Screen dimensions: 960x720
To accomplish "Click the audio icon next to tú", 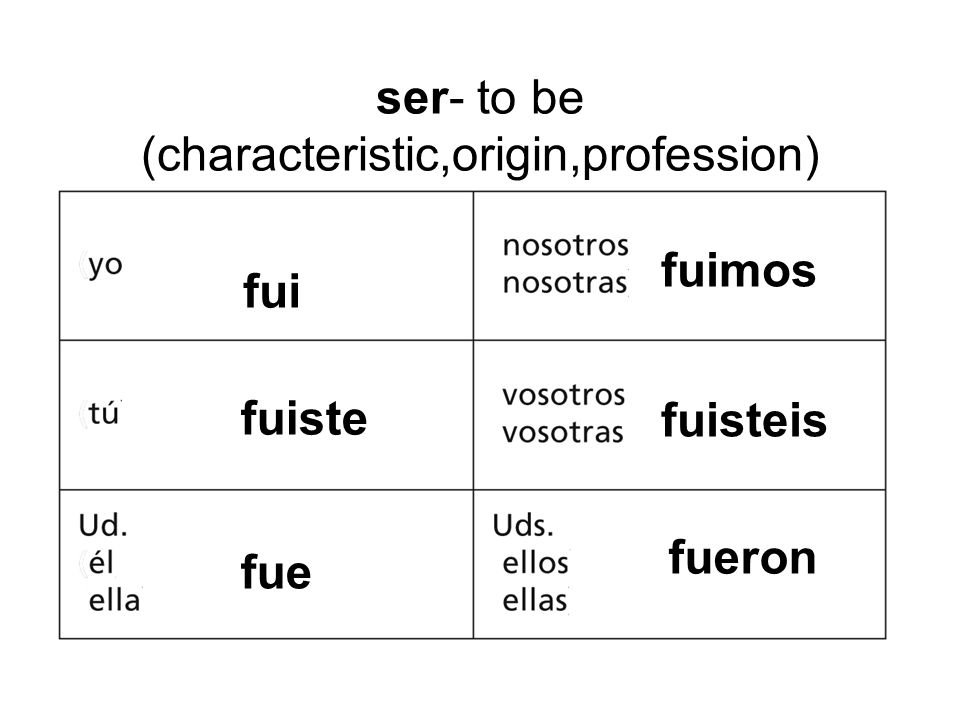I will pyautogui.click(x=84, y=414).
